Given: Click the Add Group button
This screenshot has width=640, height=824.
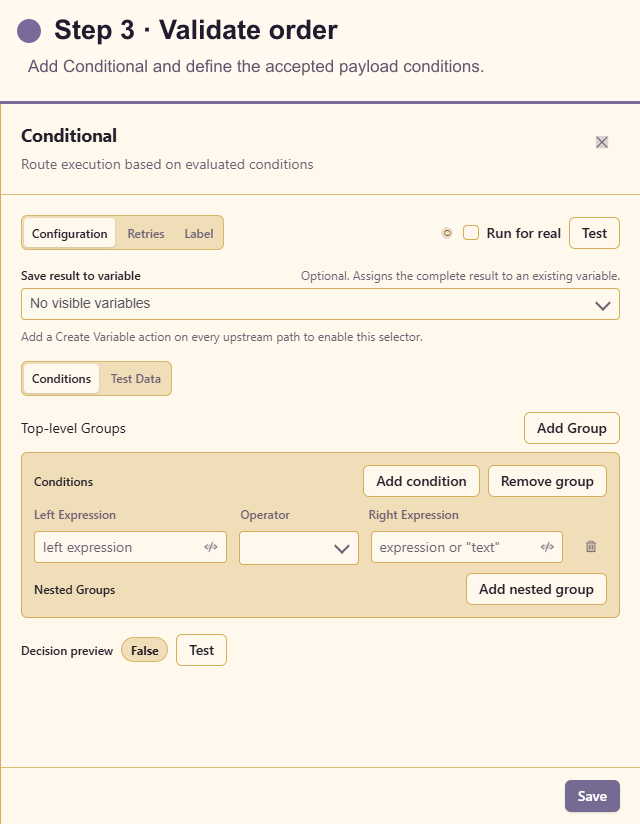Looking at the screenshot, I should click(572, 428).
